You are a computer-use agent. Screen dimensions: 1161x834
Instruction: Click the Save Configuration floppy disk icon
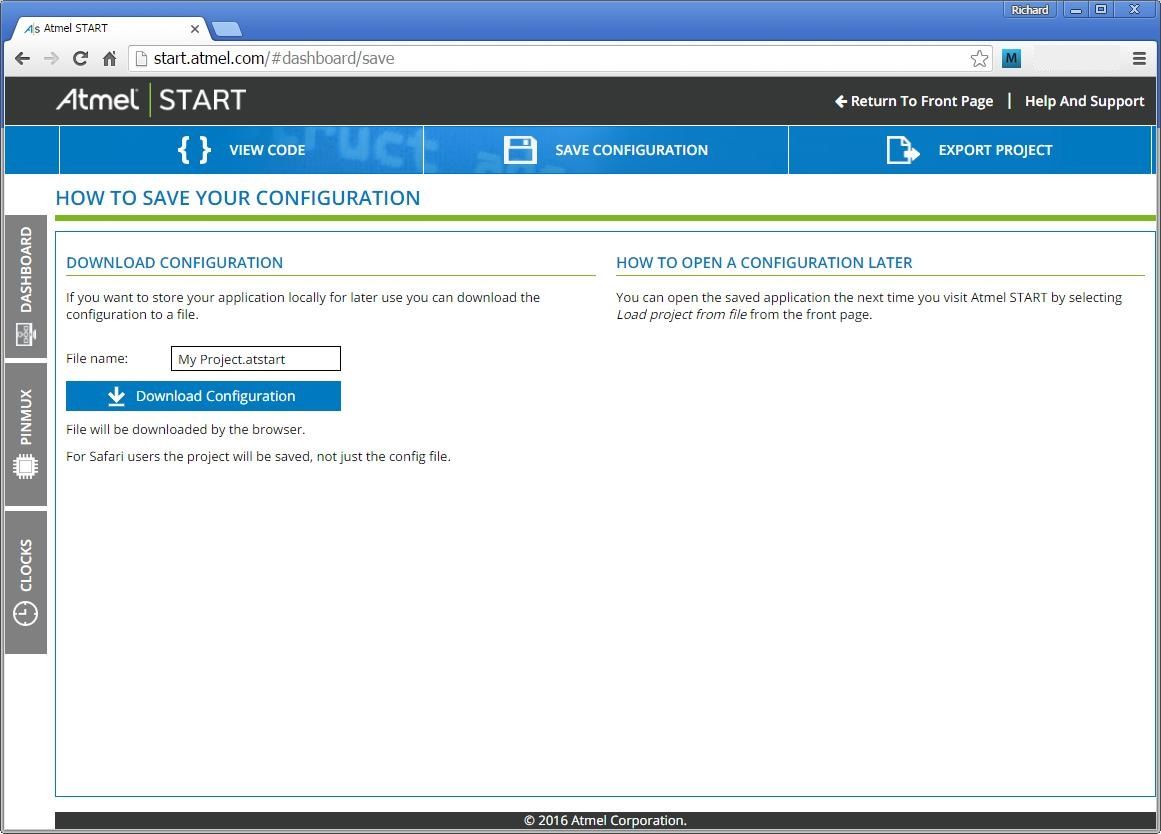pyautogui.click(x=520, y=150)
